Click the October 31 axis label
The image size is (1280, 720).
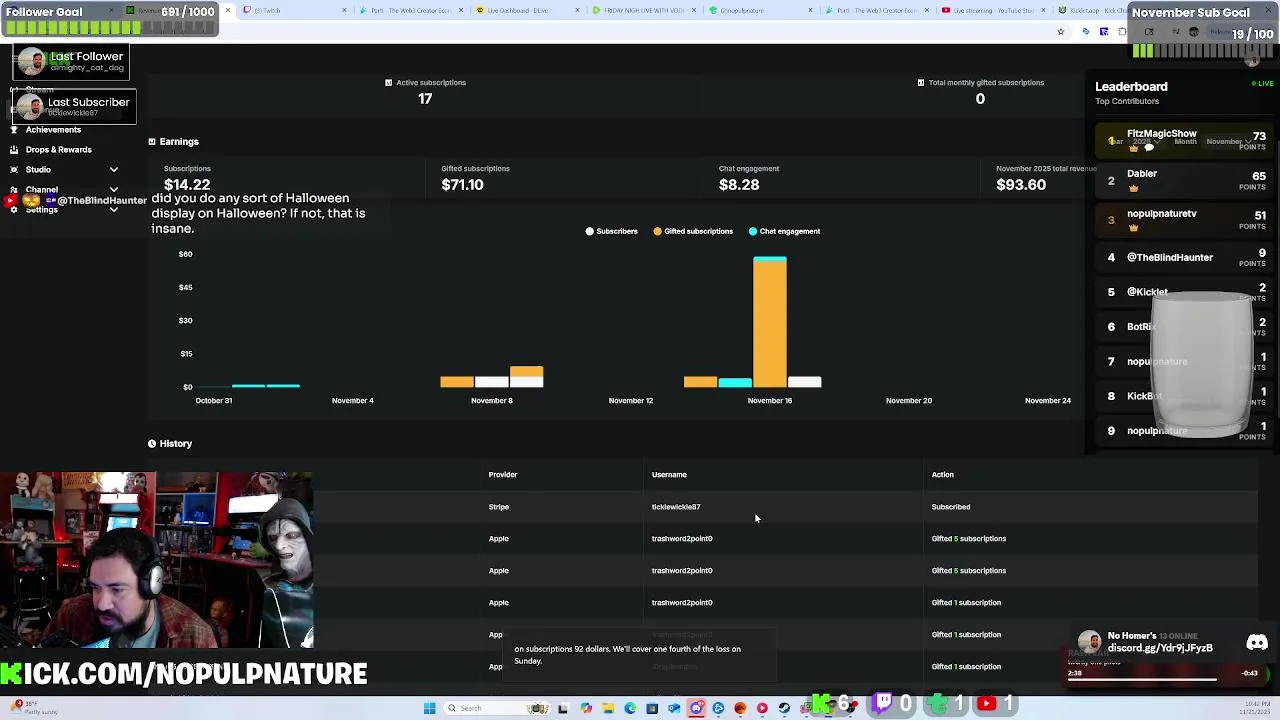coord(214,401)
